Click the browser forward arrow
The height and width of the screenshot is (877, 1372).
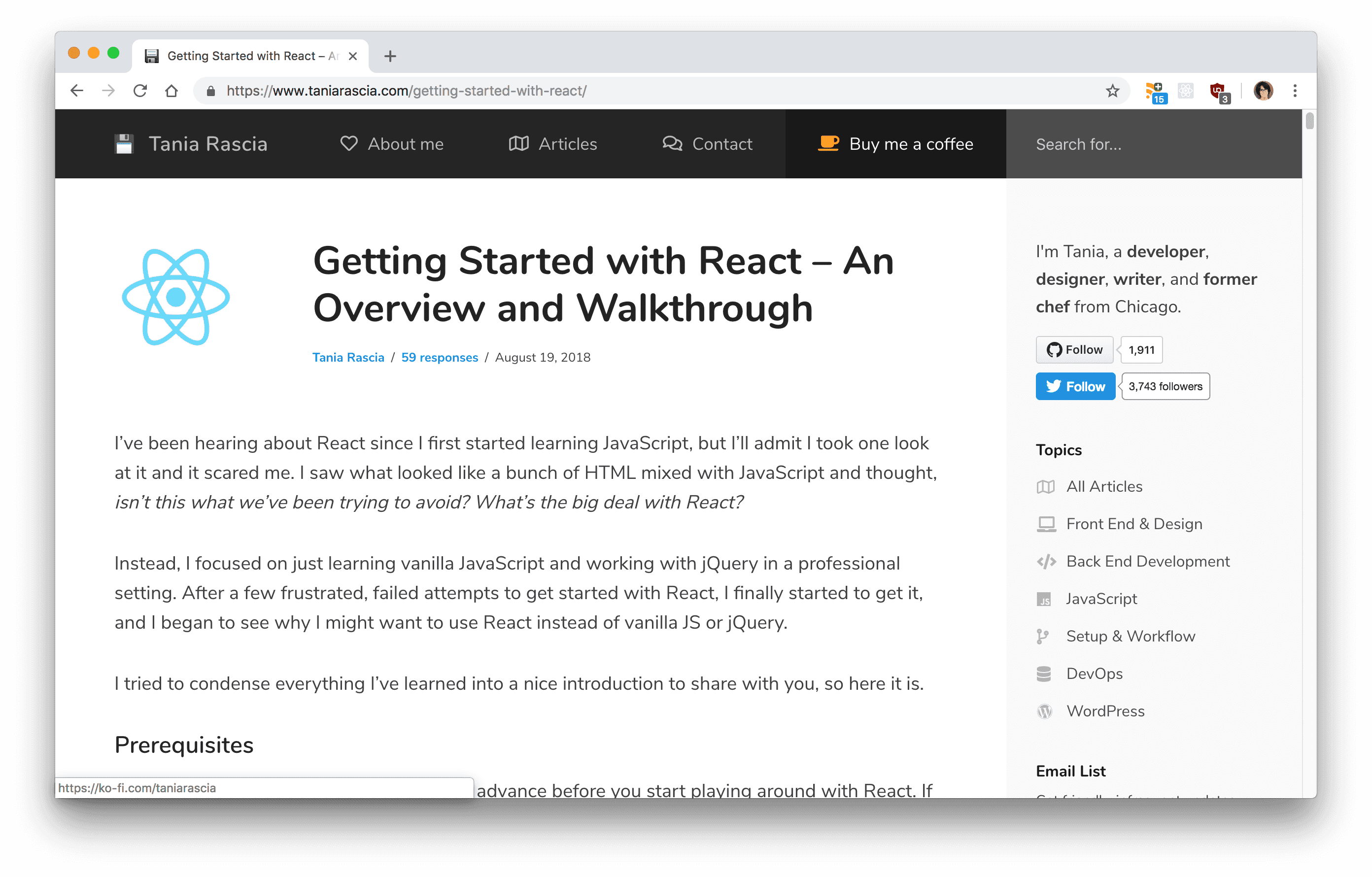pos(108,91)
